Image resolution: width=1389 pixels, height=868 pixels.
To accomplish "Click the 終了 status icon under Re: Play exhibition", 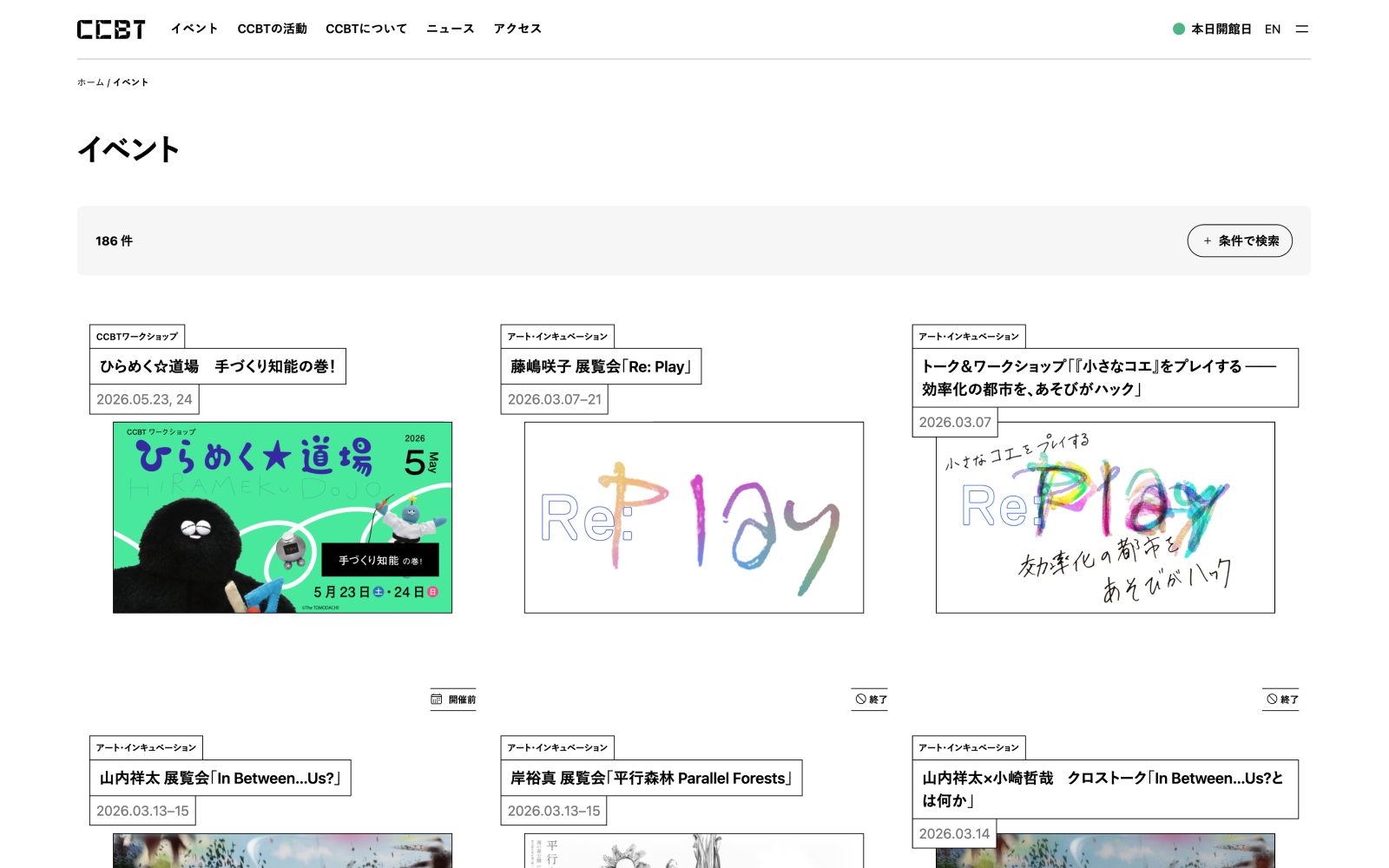I will tap(861, 699).
